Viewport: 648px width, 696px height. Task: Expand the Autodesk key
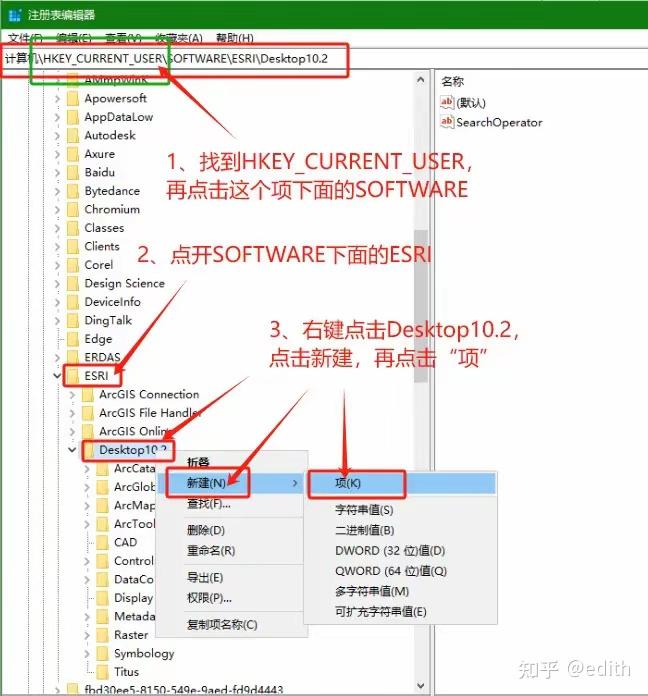(x=57, y=135)
